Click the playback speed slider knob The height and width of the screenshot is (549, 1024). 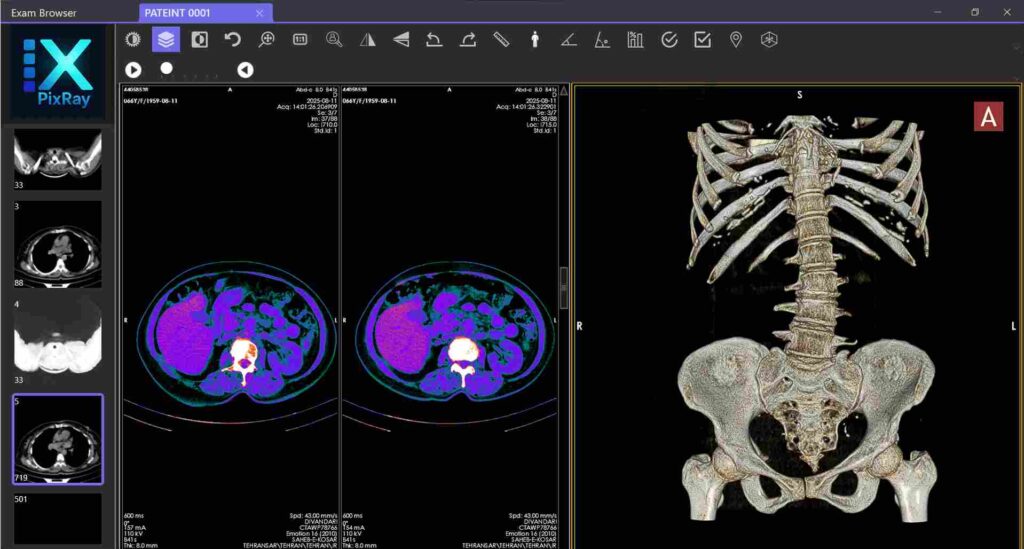pyautogui.click(x=167, y=68)
